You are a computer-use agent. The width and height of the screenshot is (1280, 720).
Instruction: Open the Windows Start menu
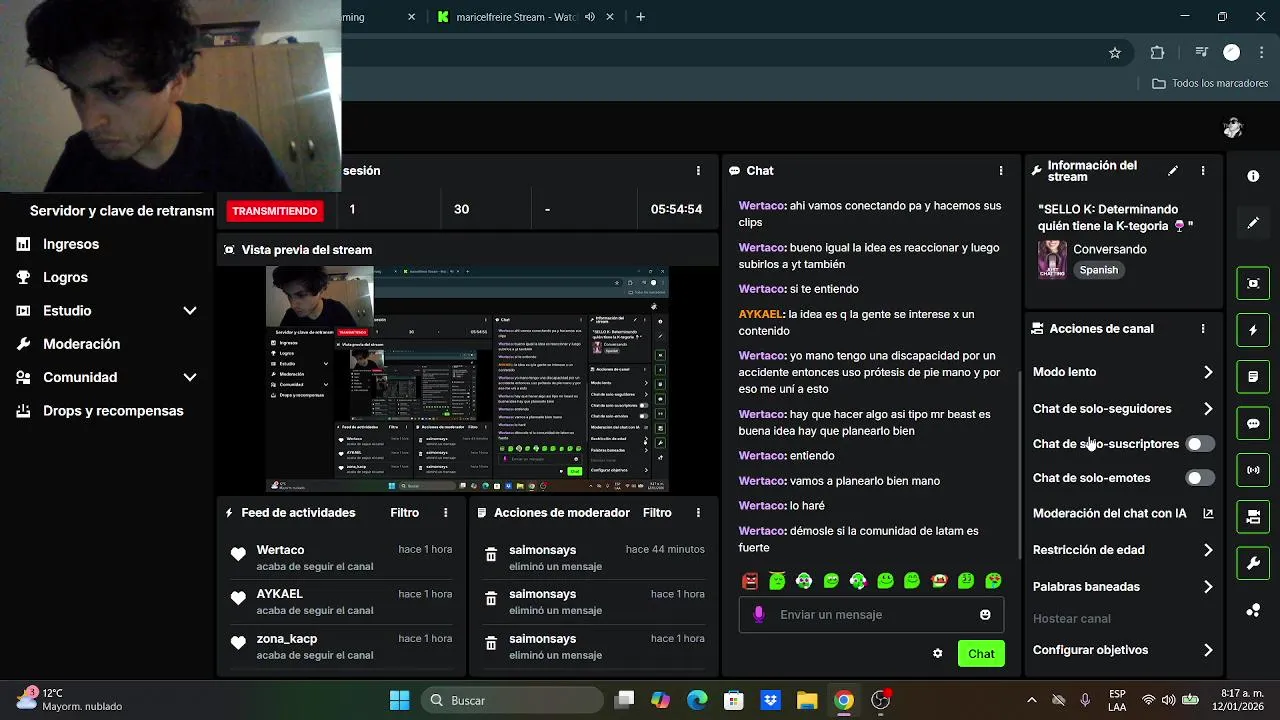click(x=399, y=700)
